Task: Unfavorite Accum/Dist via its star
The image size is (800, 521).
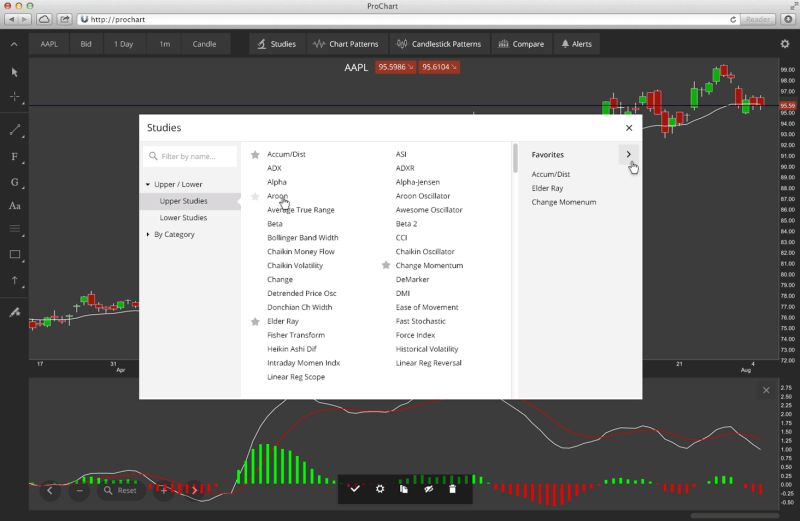Action: (x=255, y=154)
